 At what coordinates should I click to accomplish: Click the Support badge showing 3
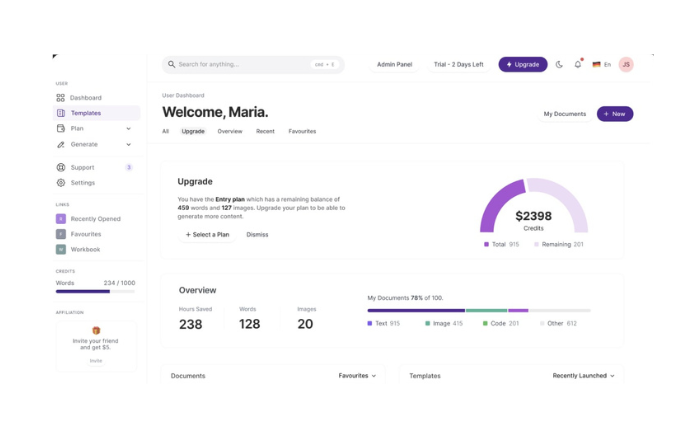[x=129, y=167]
